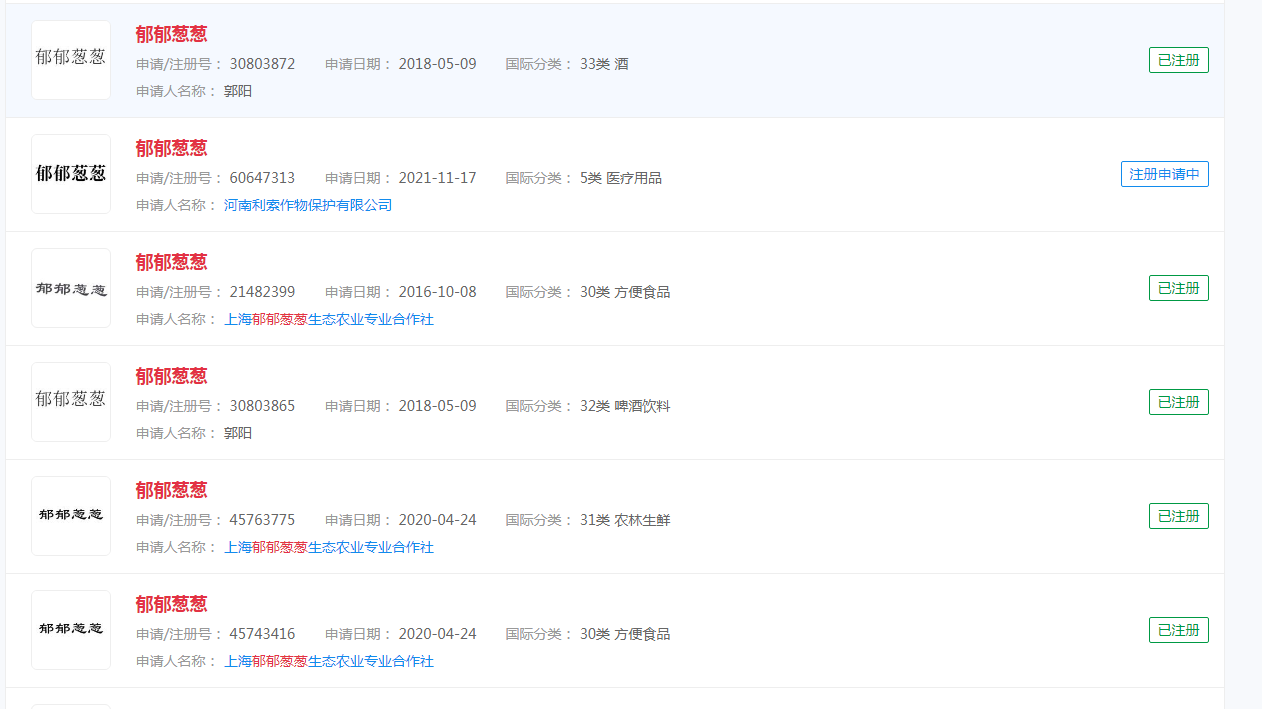Open the thumbnail for the 农林生鲜 trademark record
This screenshot has width=1262, height=709.
[x=70, y=516]
